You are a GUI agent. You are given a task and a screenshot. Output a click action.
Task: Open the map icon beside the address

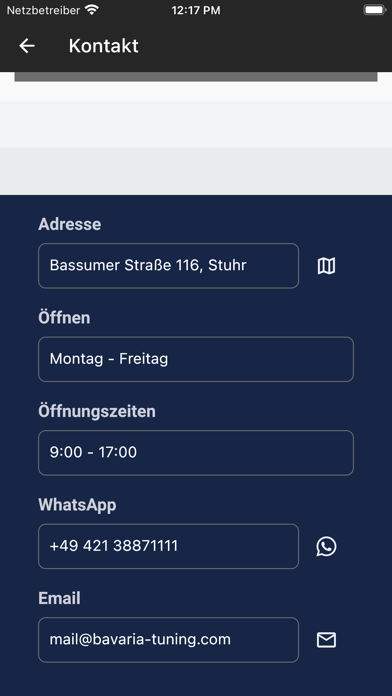[x=326, y=266]
